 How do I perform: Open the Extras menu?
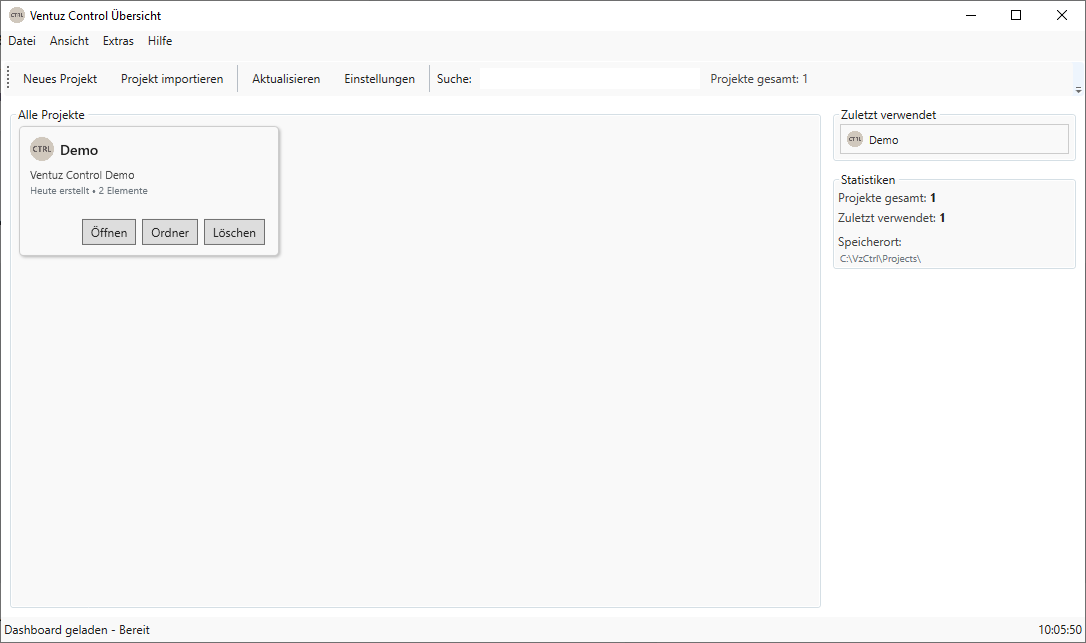[118, 41]
